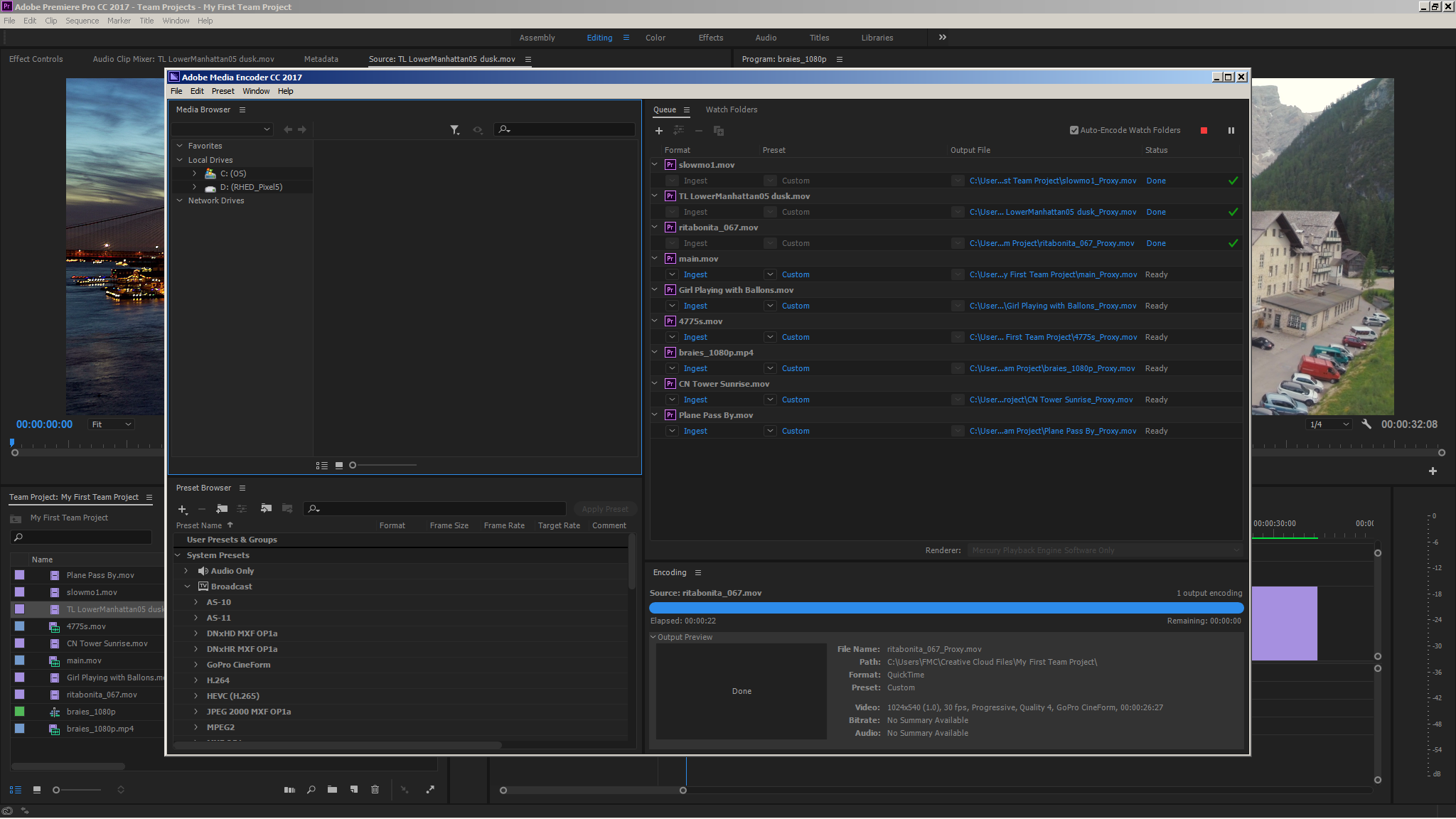Expand the H.264 preset group
Image resolution: width=1456 pixels, height=819 pixels.
[x=196, y=681]
